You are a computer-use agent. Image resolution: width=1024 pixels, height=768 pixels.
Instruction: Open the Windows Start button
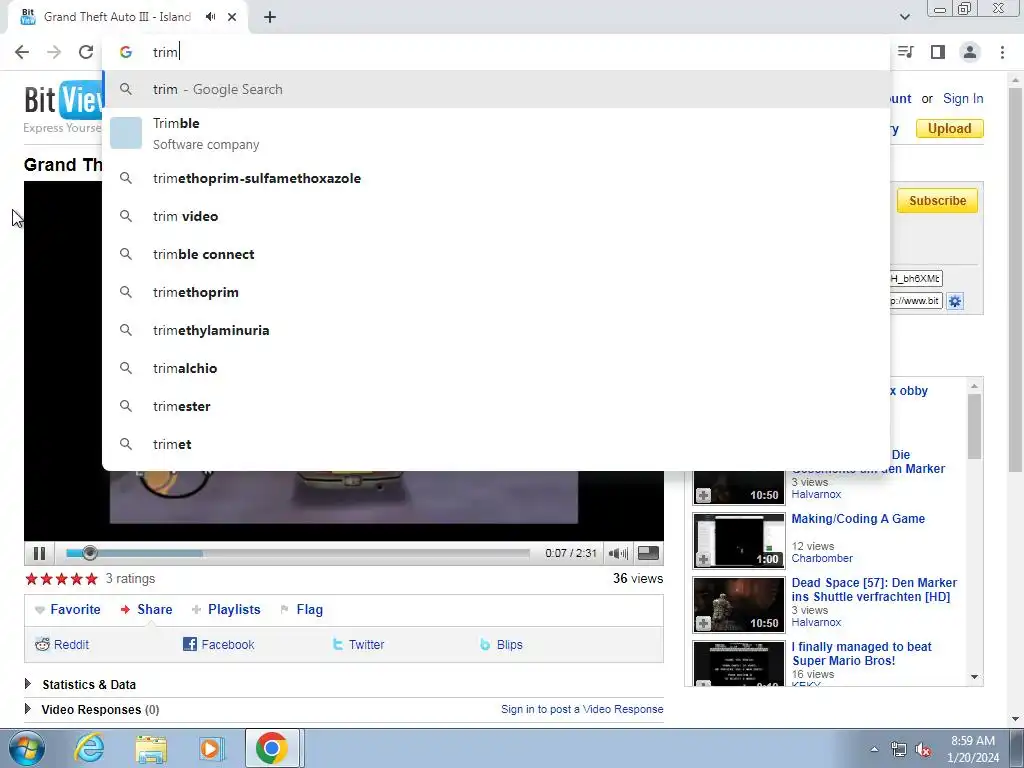click(x=26, y=748)
